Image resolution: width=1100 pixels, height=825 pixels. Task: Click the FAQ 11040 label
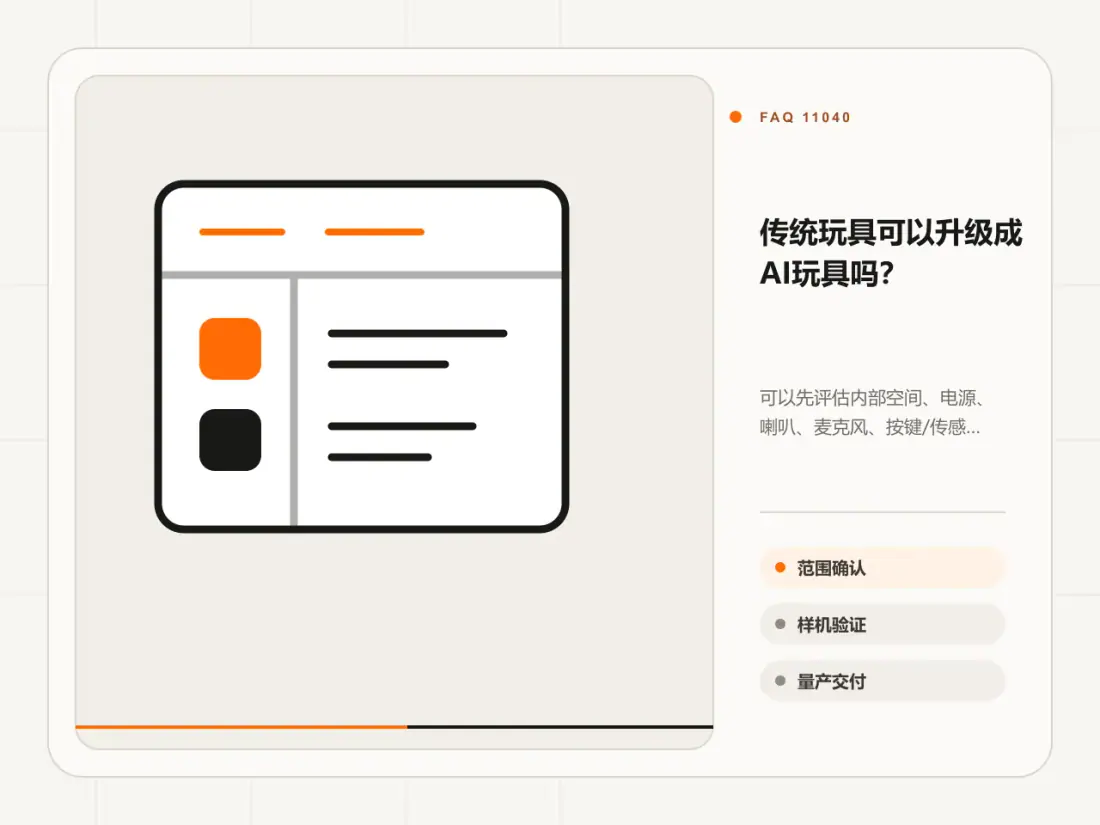[x=805, y=117]
